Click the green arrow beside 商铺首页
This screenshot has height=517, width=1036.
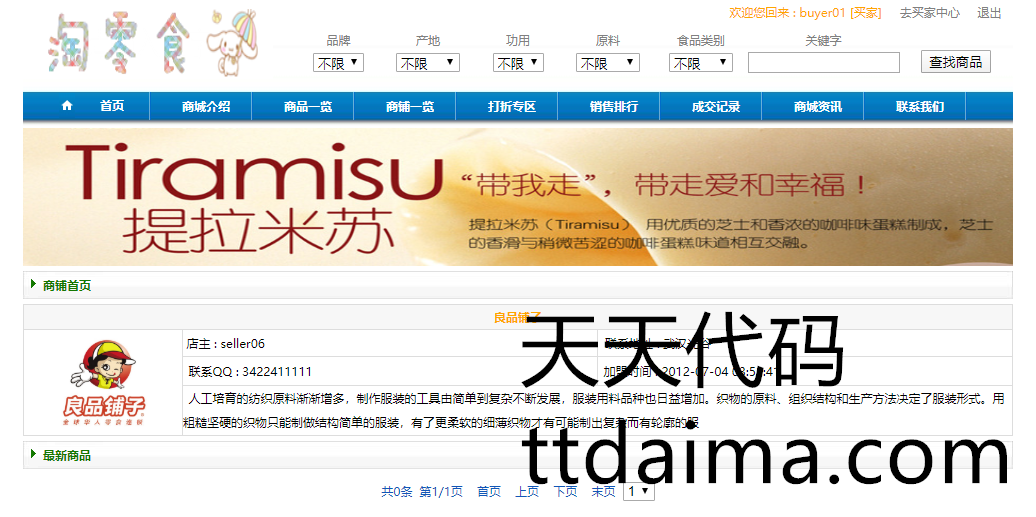pos(34,285)
